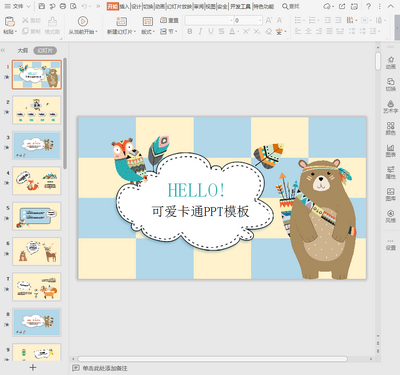Toggle Superscript formatting

pyautogui.click(x=246, y=31)
